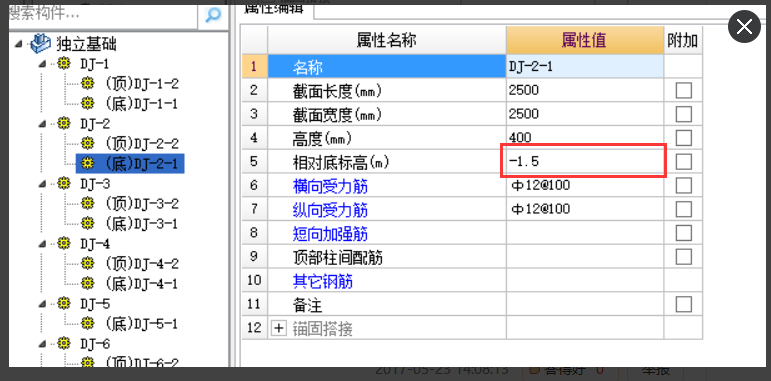Select (底)DJ-5-1 in the tree
Viewport: 771px width, 381px height.
142,323
